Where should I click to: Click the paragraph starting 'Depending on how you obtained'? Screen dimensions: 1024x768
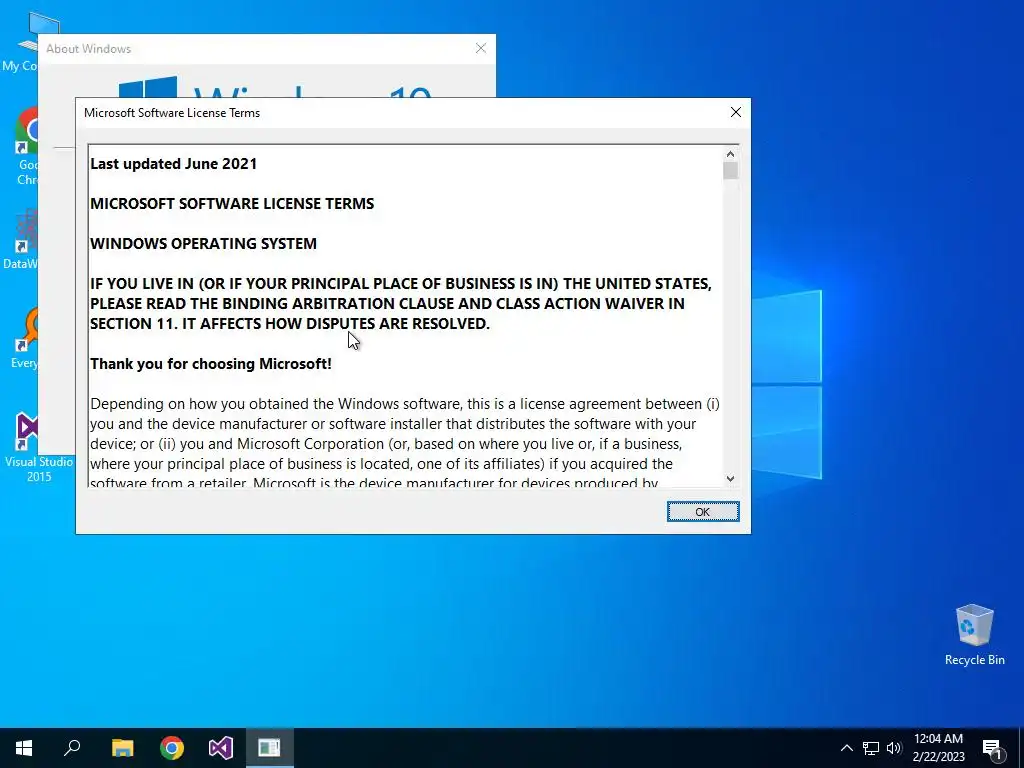[405, 443]
